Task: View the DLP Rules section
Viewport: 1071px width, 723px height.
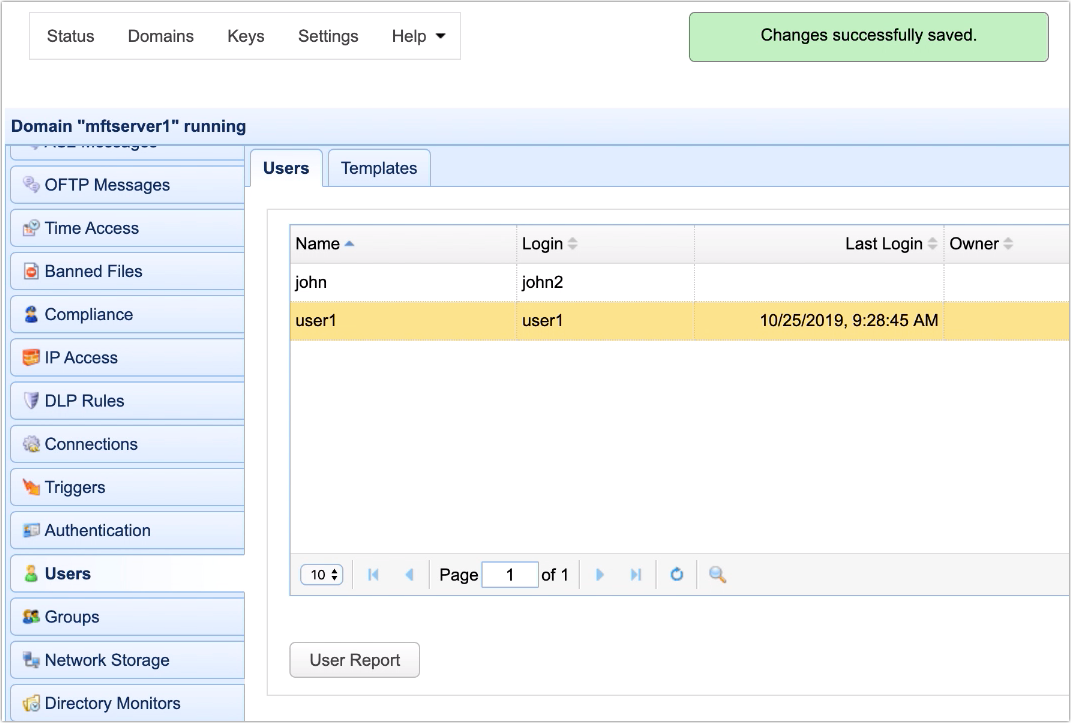Action: pos(82,400)
